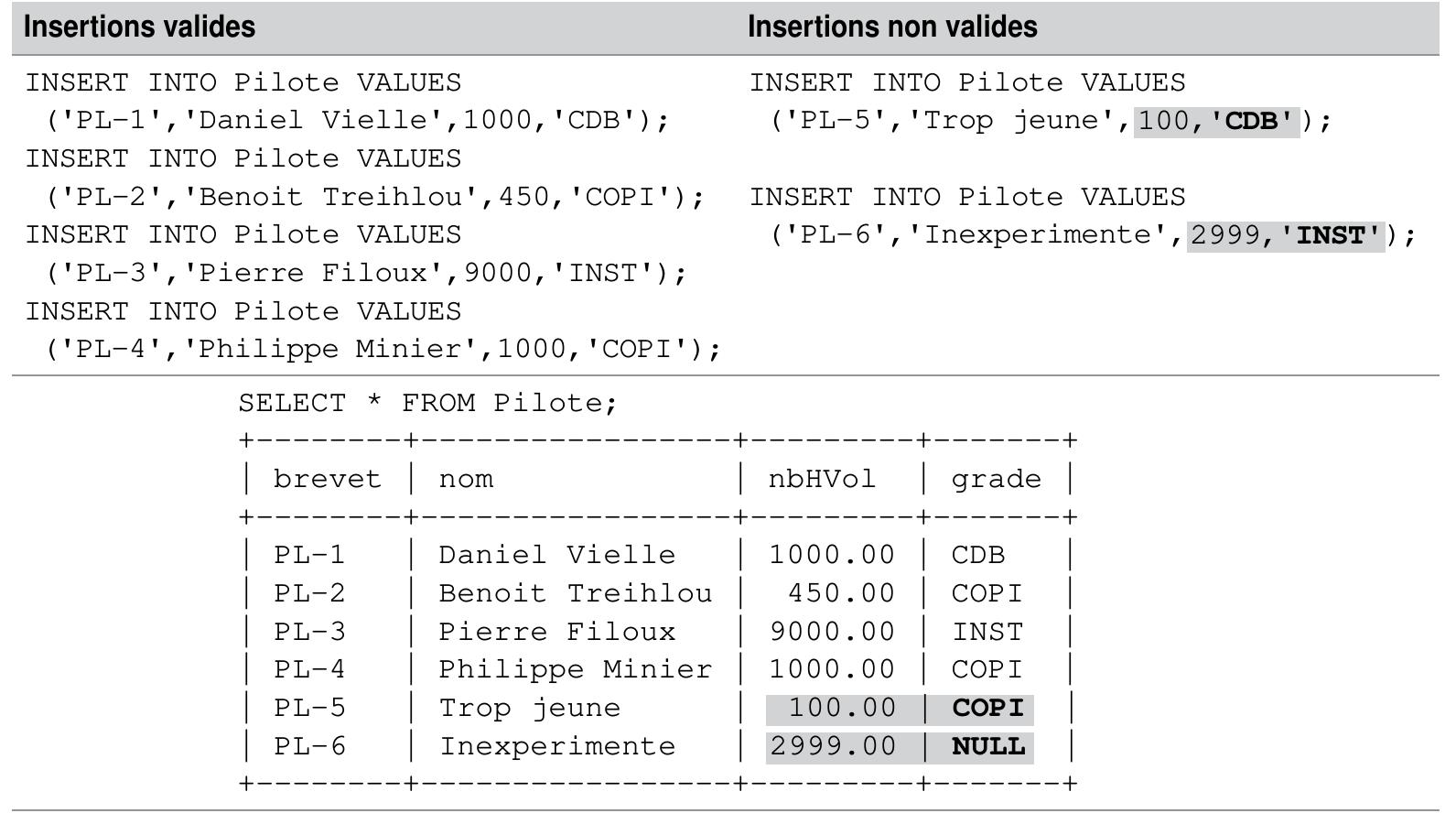
Task: Click the highlighted 100,'CDB' value
Action: 1216,121
